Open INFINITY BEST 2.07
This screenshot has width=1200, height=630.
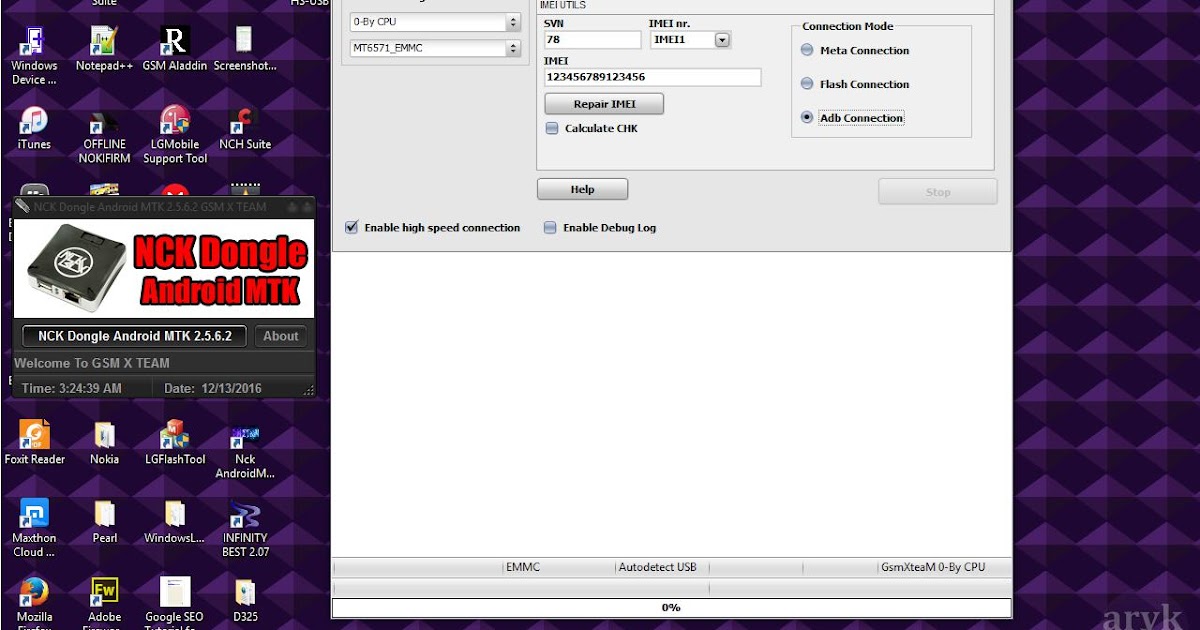243,516
